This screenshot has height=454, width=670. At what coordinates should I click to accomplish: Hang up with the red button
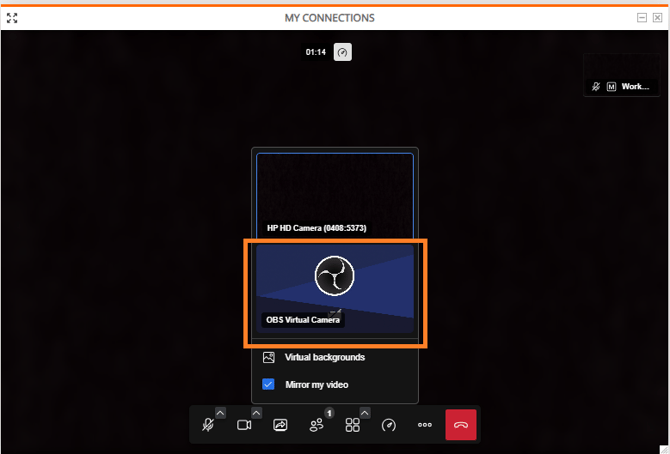coord(461,425)
